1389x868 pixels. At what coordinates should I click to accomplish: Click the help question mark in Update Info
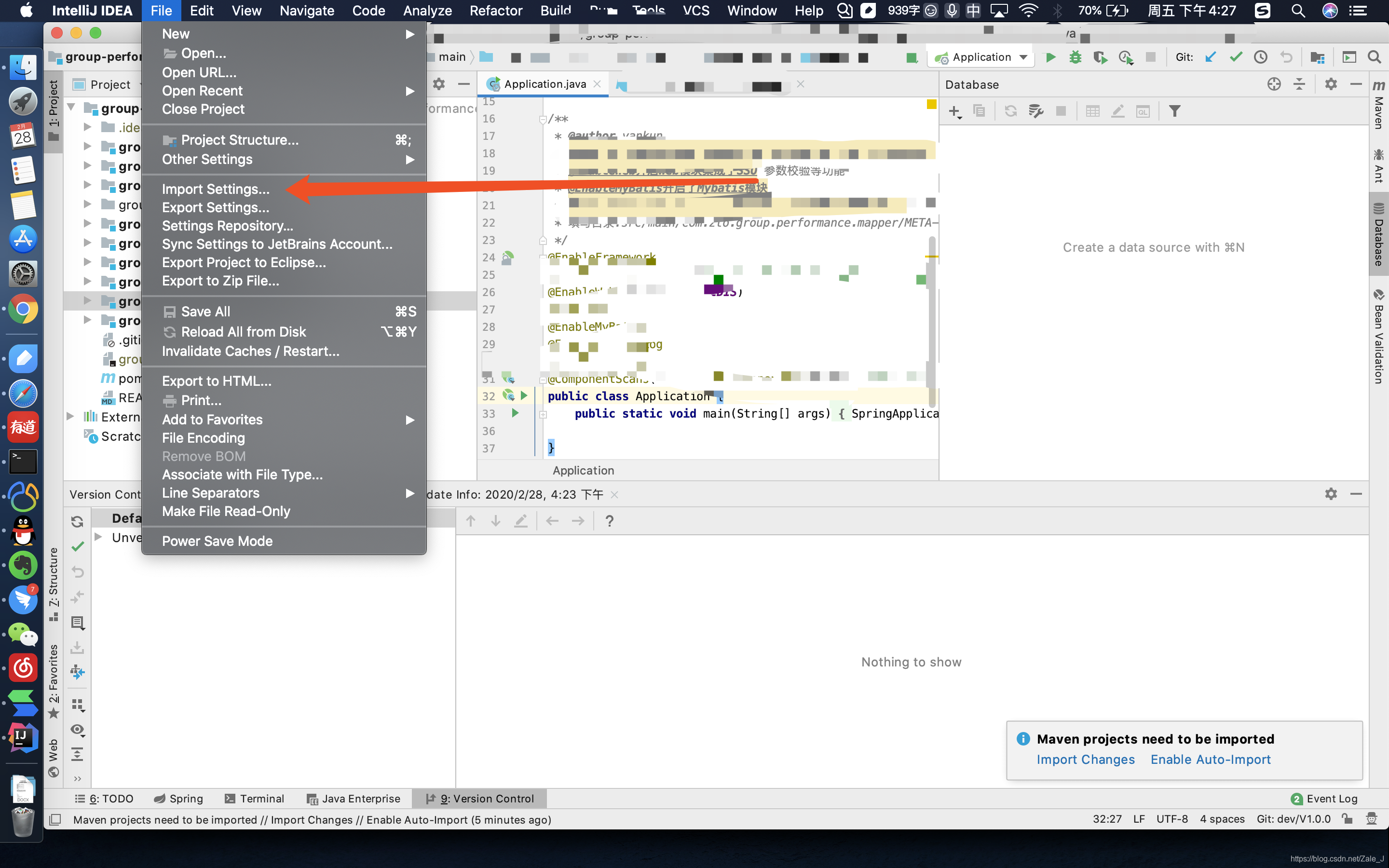(609, 521)
